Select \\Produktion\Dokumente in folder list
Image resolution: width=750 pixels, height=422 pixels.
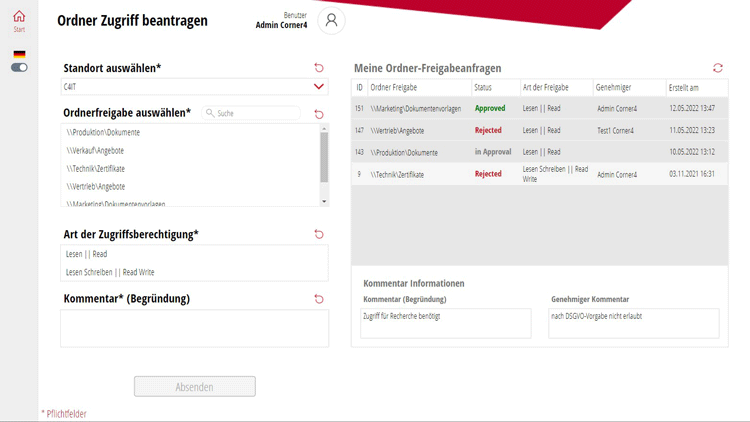click(190, 133)
